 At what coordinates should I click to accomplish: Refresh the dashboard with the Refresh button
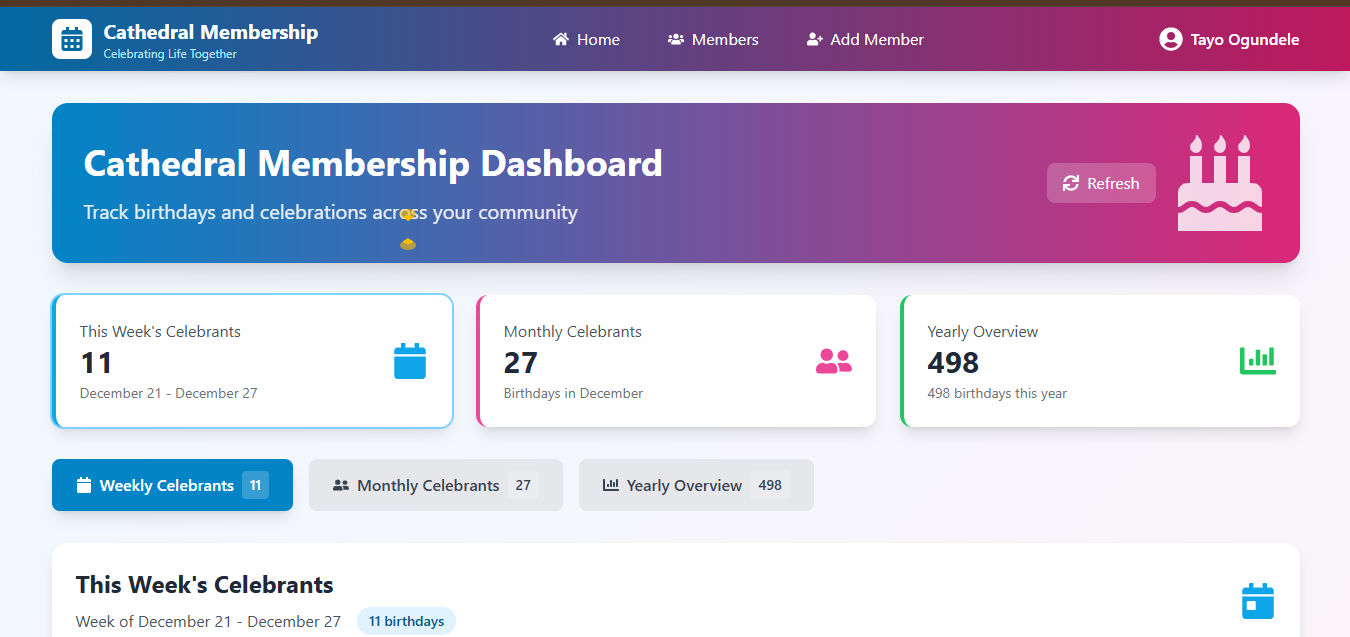[1101, 183]
